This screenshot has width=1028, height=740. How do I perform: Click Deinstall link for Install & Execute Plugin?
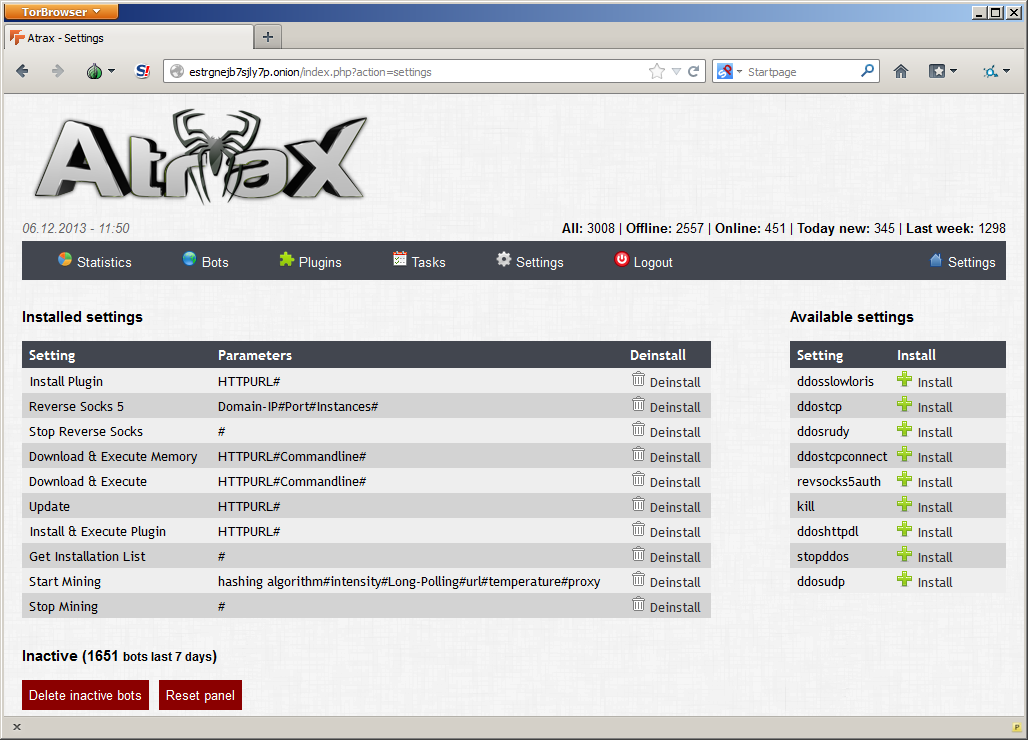pos(675,532)
